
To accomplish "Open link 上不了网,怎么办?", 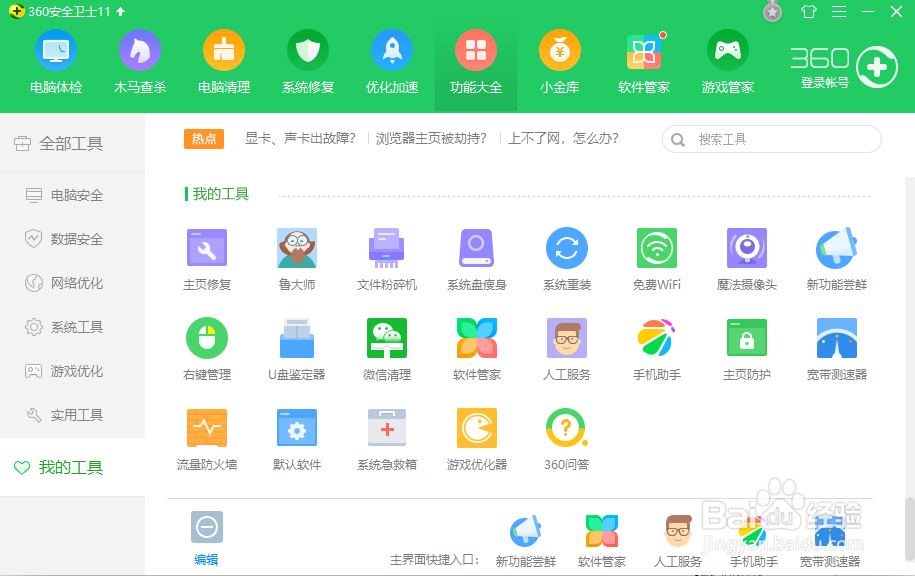I will 563,138.
